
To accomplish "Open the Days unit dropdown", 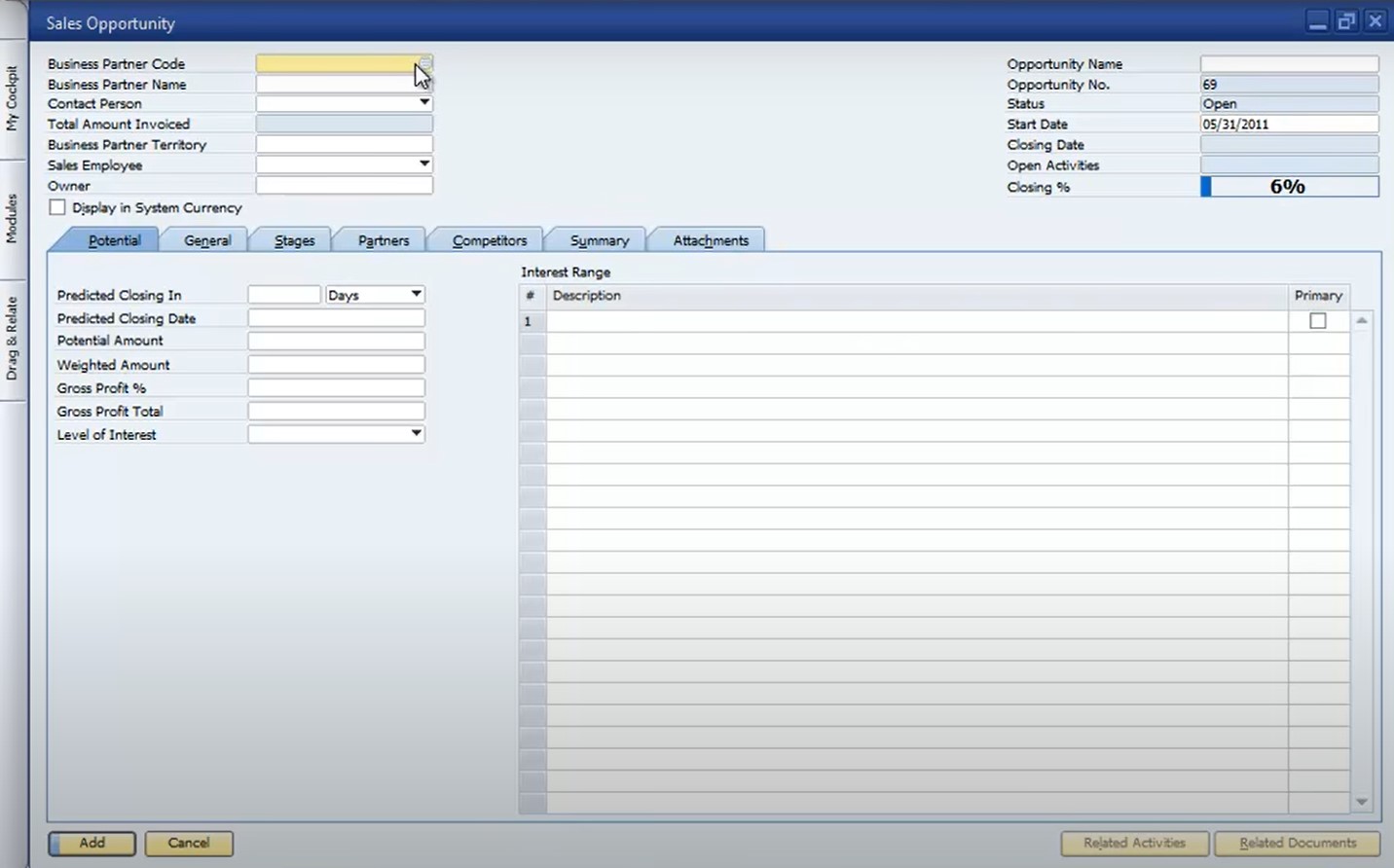I will pos(375,294).
